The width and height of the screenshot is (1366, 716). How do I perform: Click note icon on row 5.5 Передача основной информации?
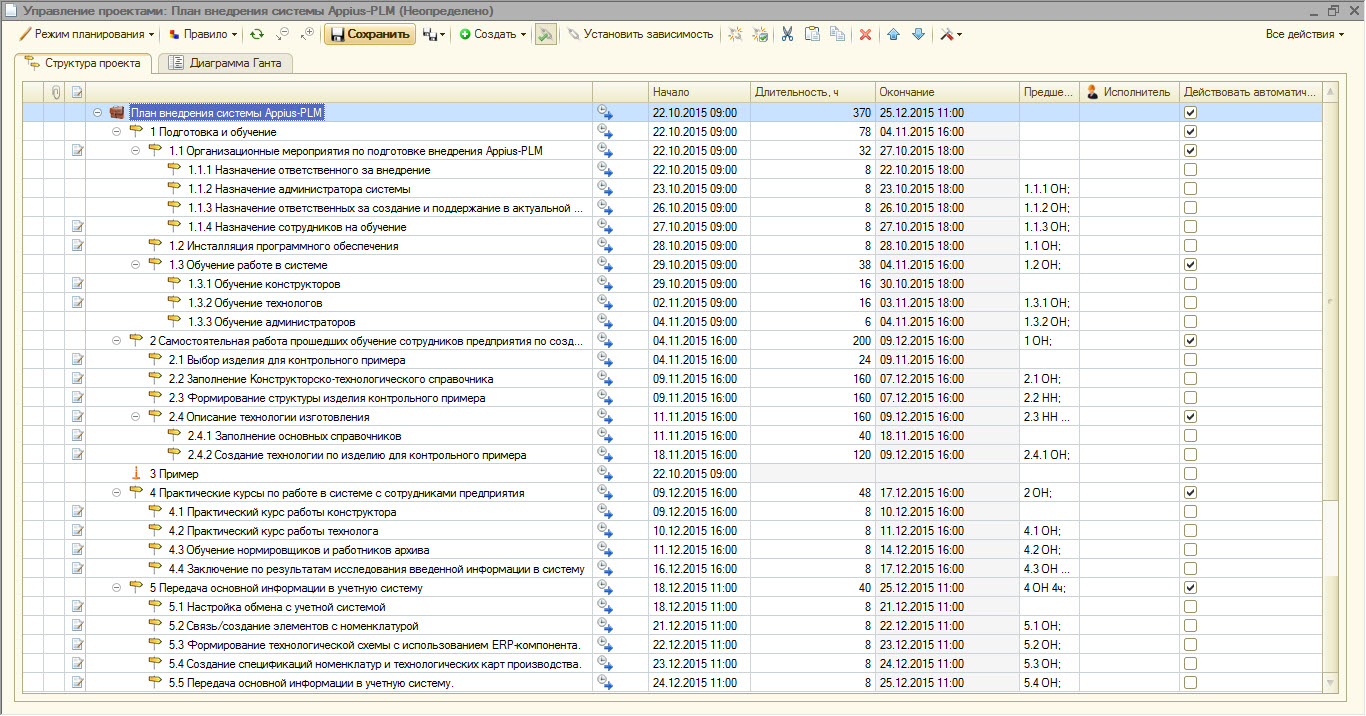click(x=76, y=683)
